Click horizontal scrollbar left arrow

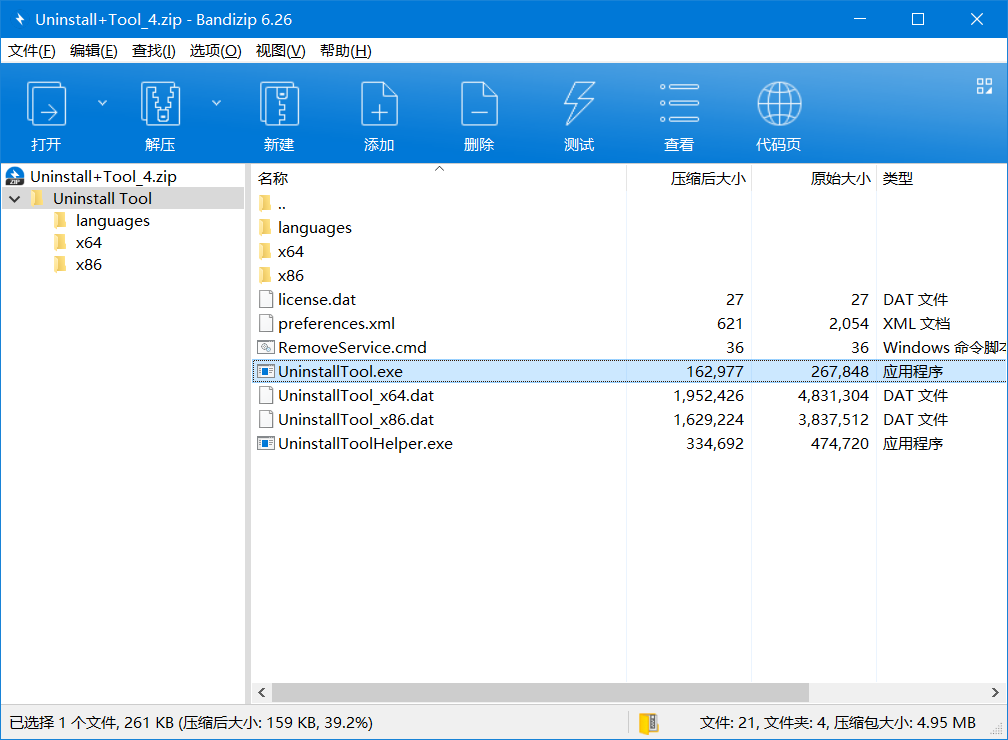point(262,692)
